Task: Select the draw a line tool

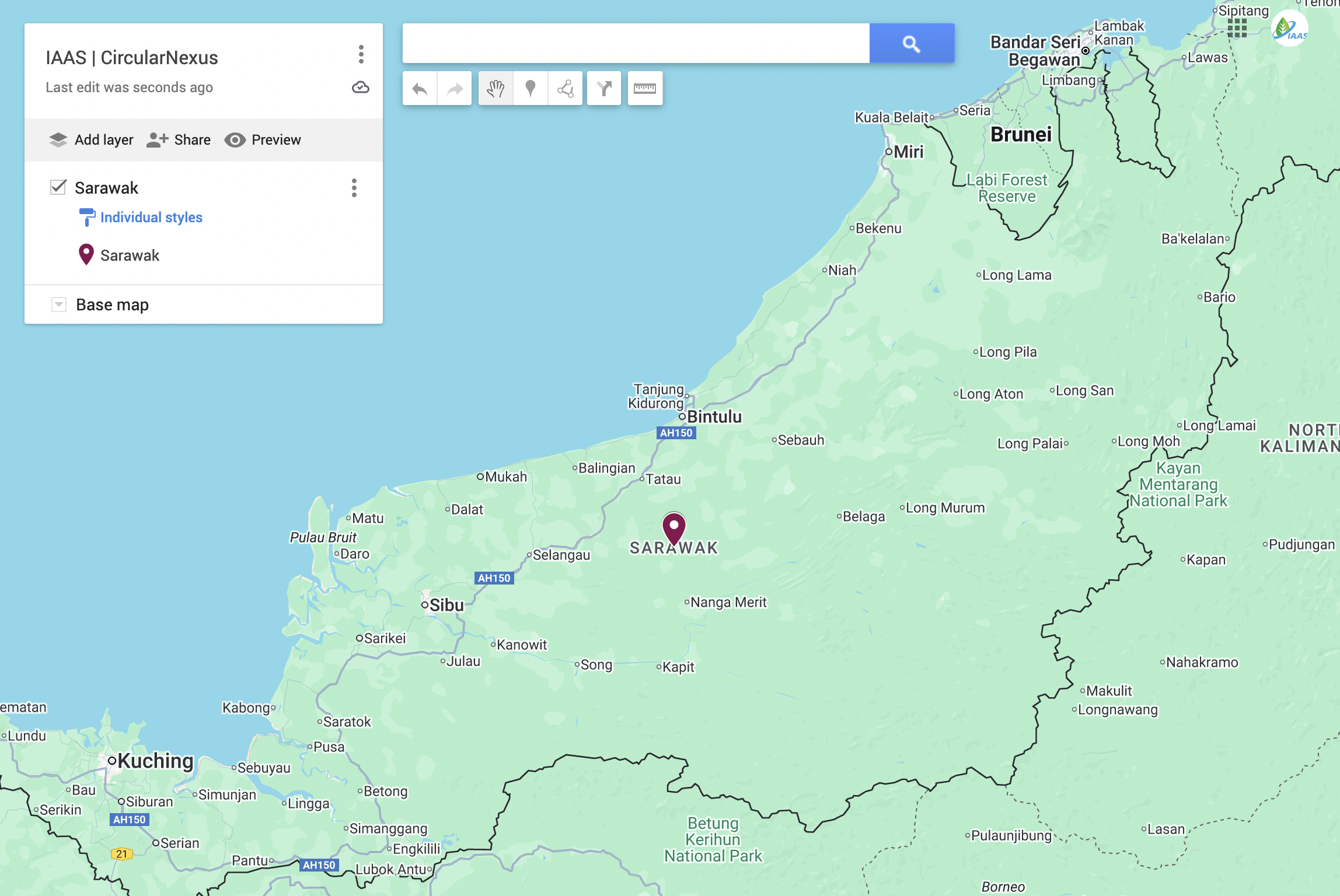Action: (x=564, y=88)
